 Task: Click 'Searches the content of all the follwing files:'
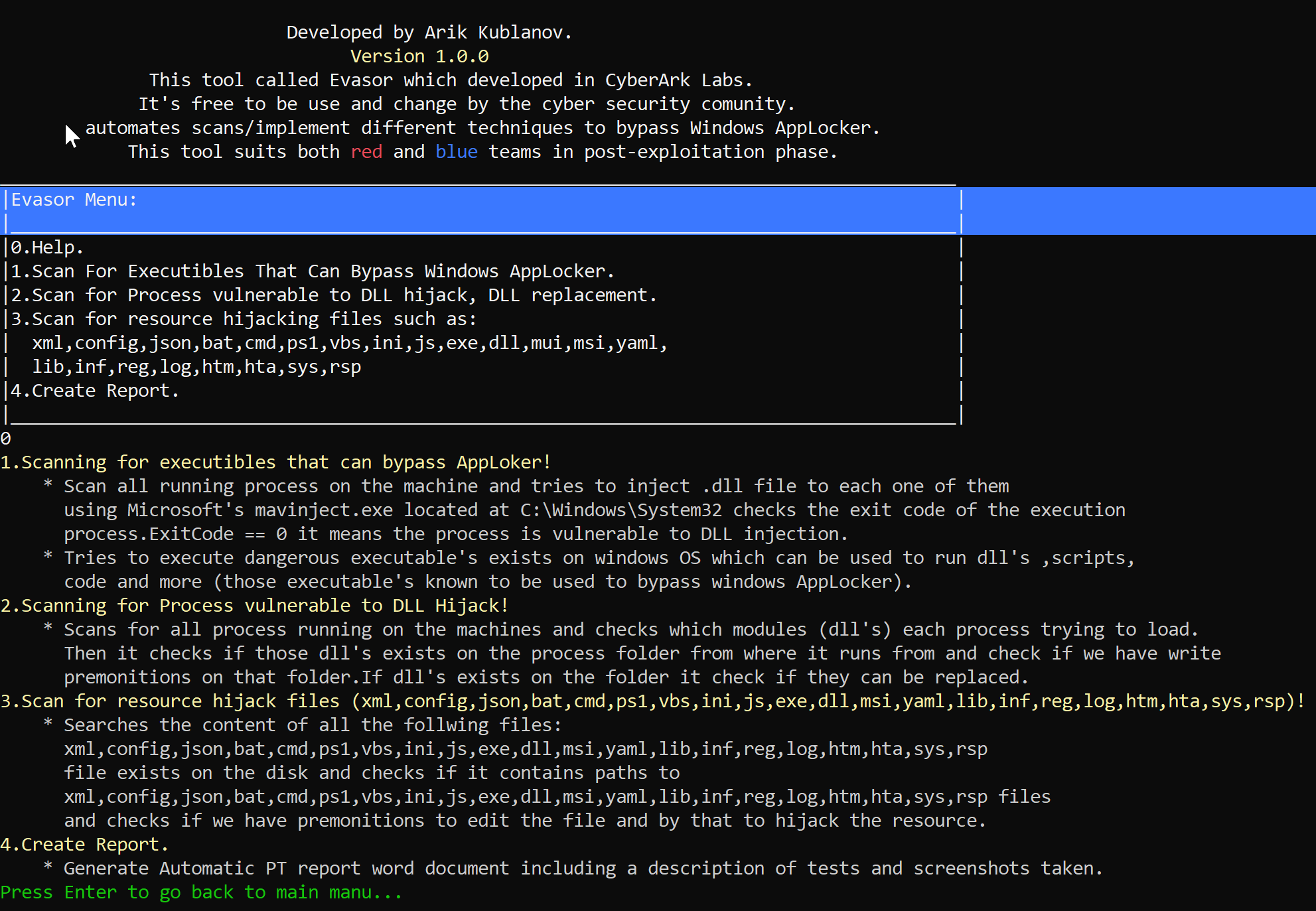313,725
